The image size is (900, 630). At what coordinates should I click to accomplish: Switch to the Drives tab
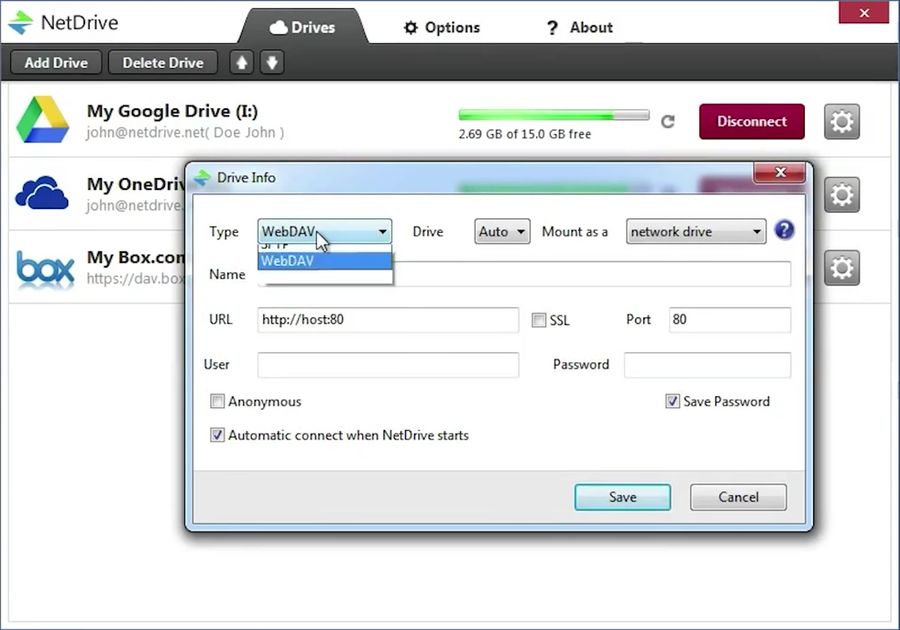click(302, 28)
